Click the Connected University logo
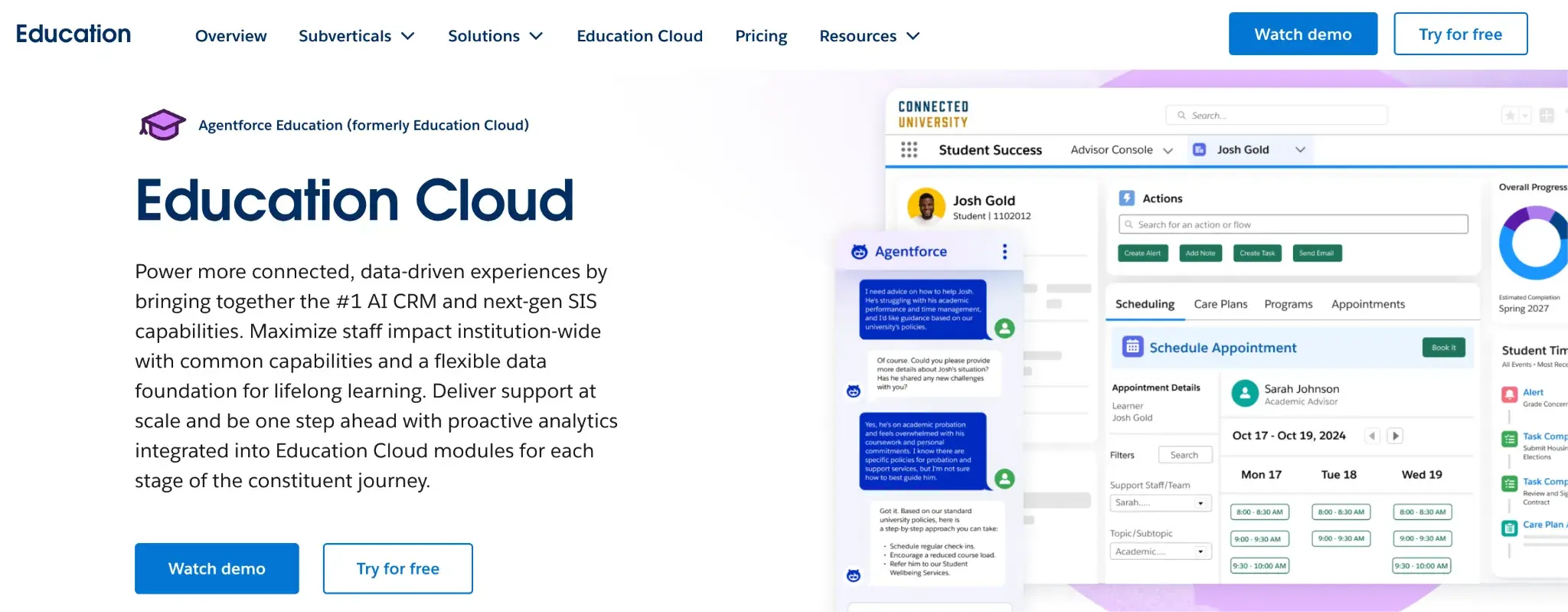 [933, 114]
